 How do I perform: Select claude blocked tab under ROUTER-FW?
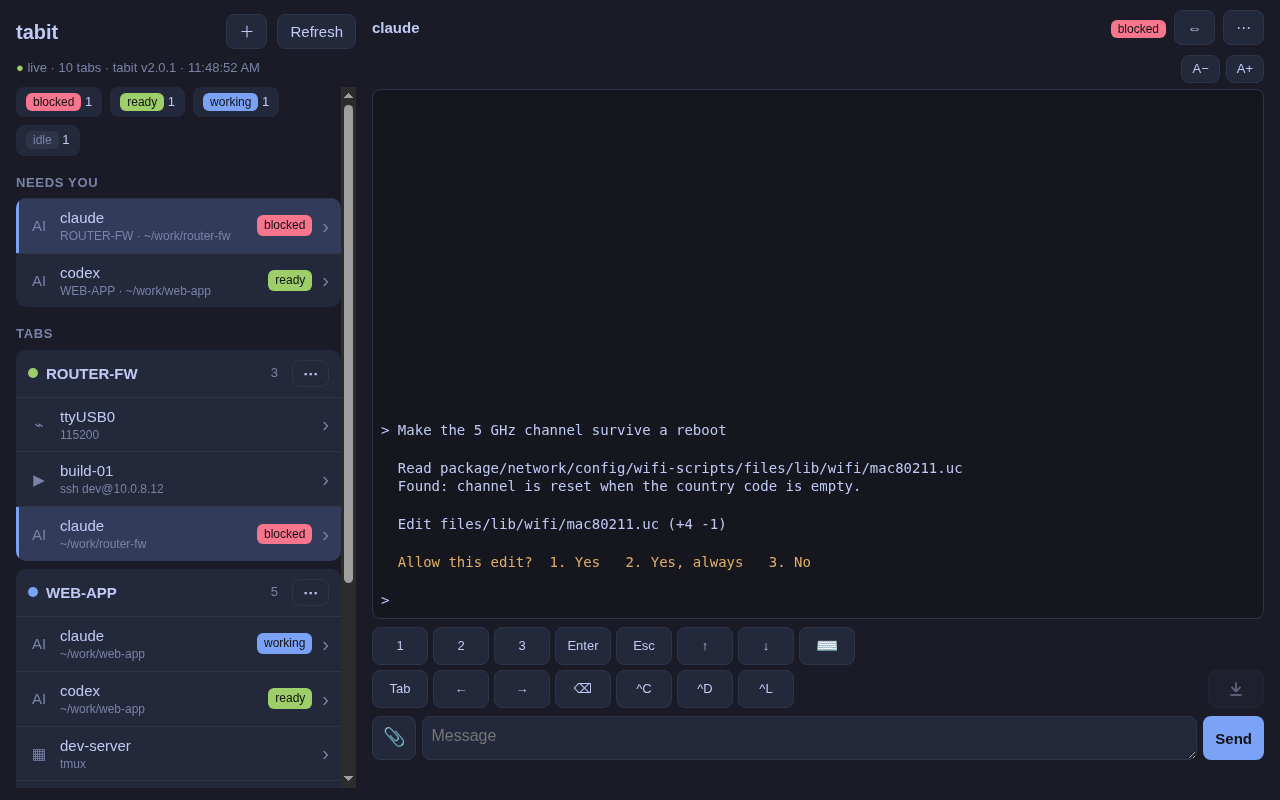point(178,534)
